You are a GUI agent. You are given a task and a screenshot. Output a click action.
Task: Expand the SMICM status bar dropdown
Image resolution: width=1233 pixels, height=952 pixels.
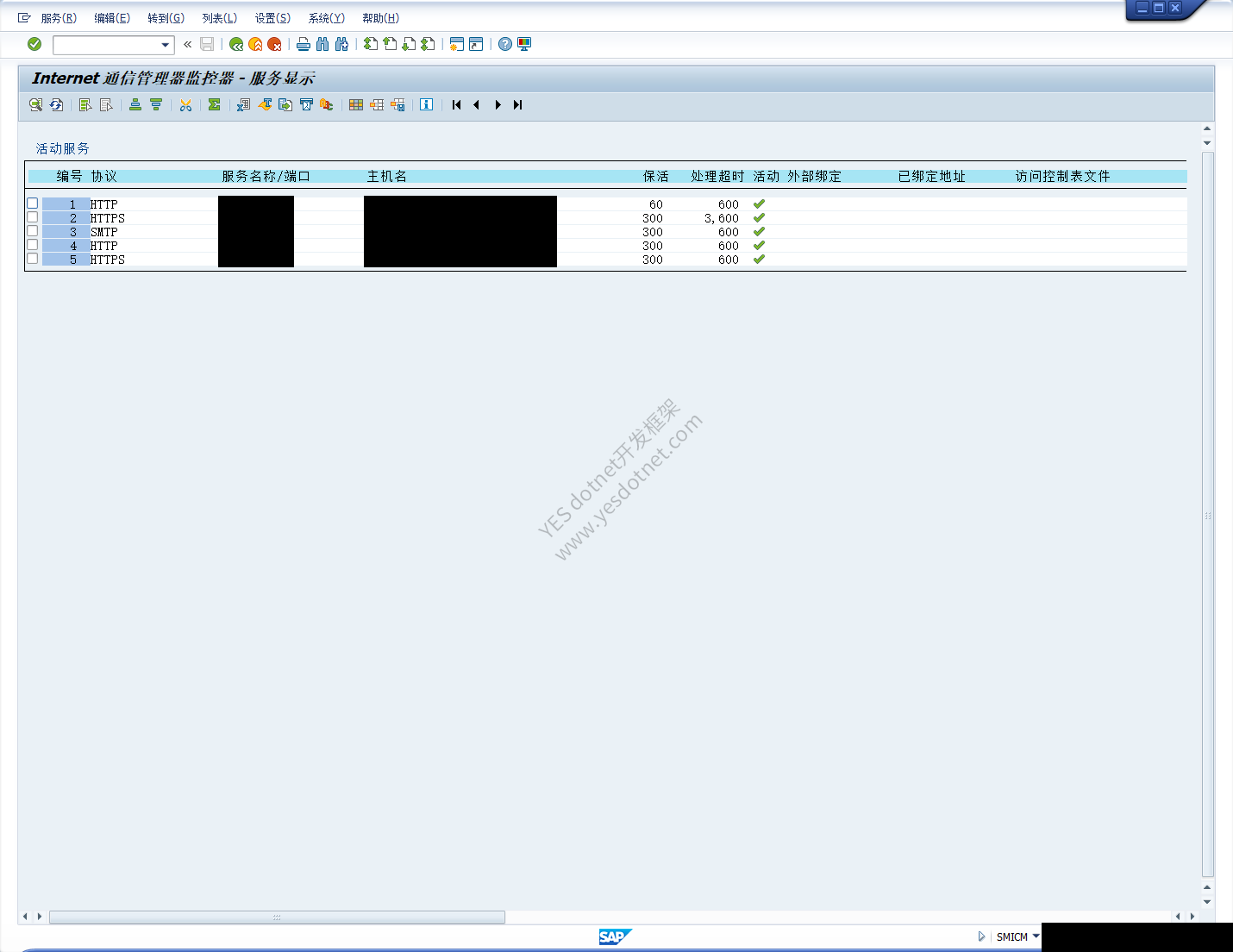pos(1036,936)
